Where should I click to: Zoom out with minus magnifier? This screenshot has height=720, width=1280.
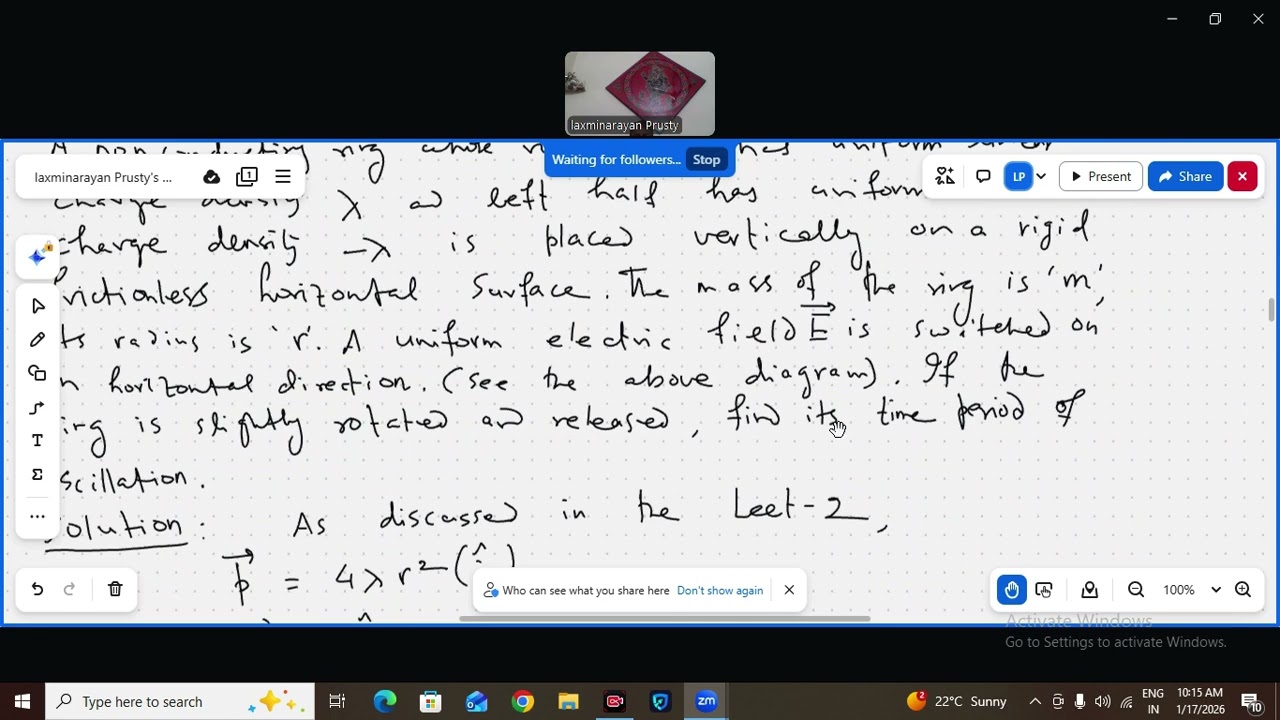1136,590
